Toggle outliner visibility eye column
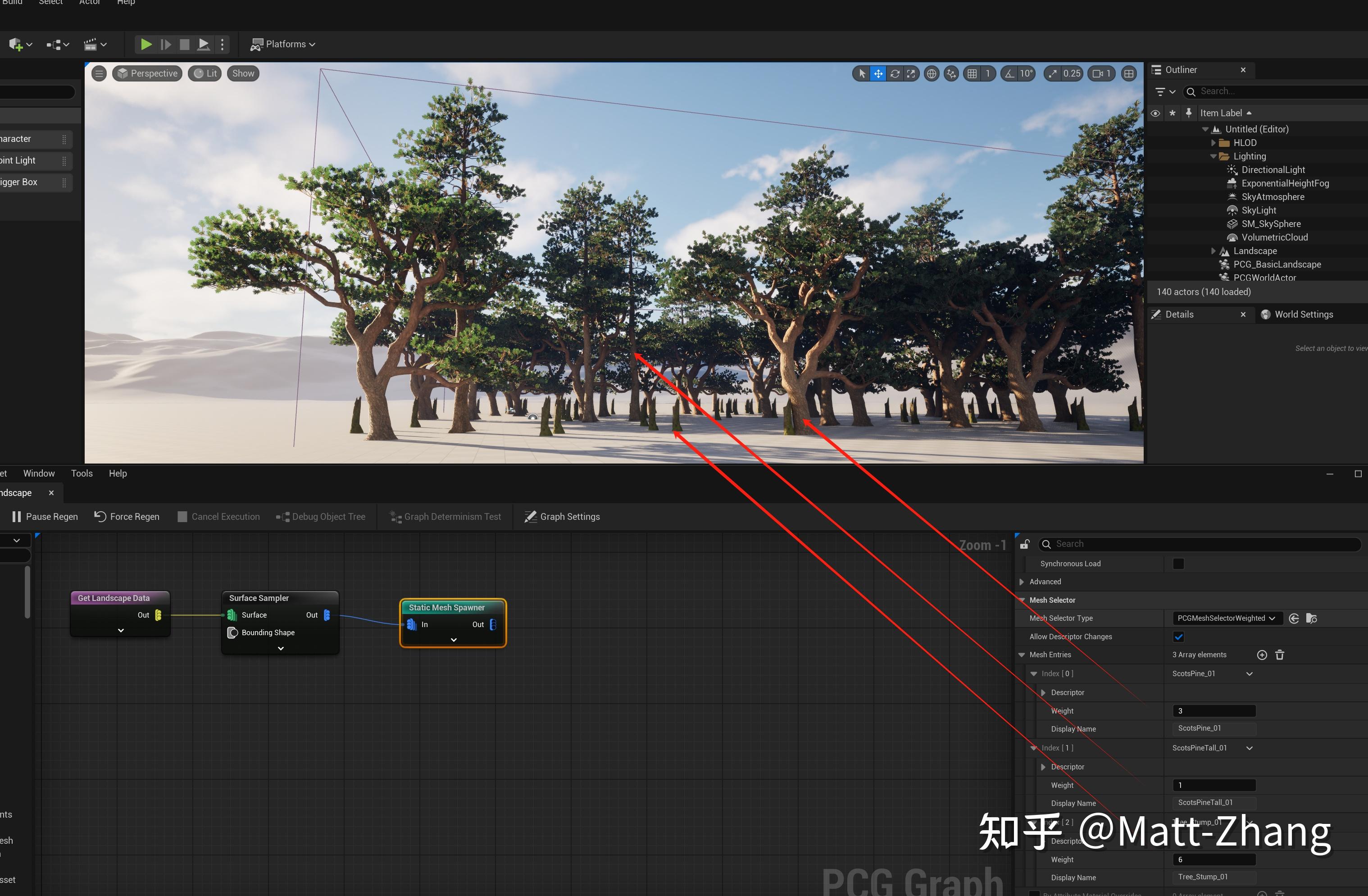The width and height of the screenshot is (1368, 896). click(x=1155, y=113)
